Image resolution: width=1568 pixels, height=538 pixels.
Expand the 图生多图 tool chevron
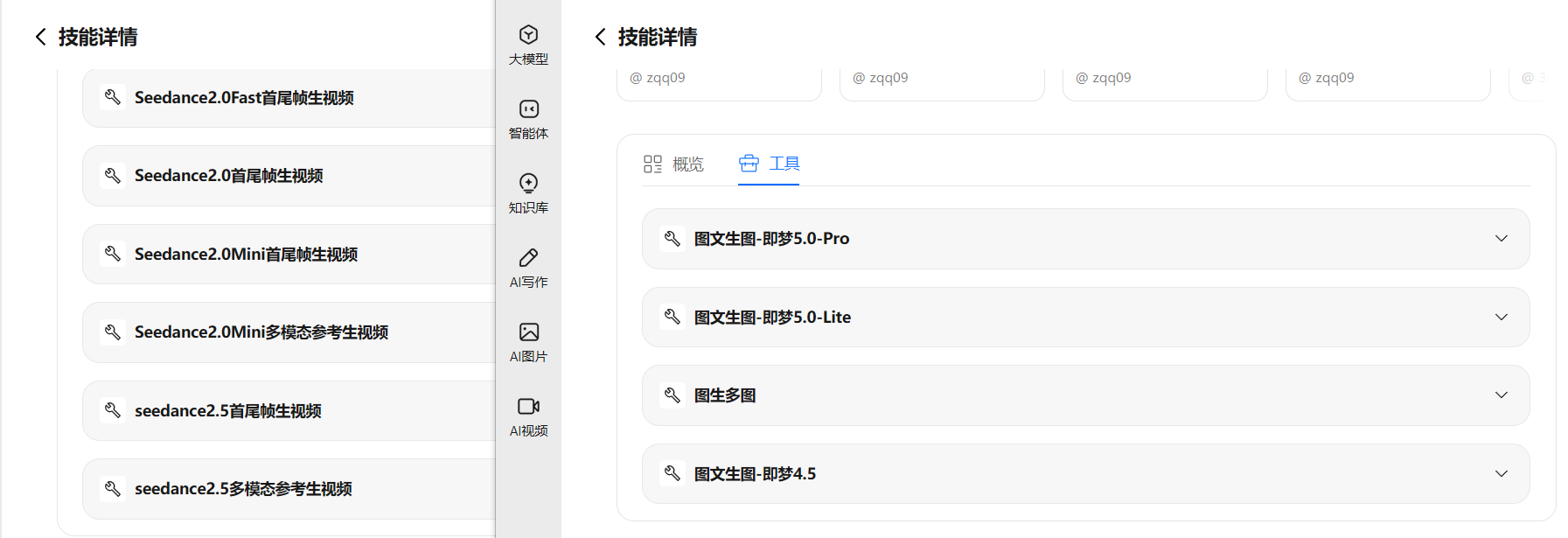tap(1502, 395)
